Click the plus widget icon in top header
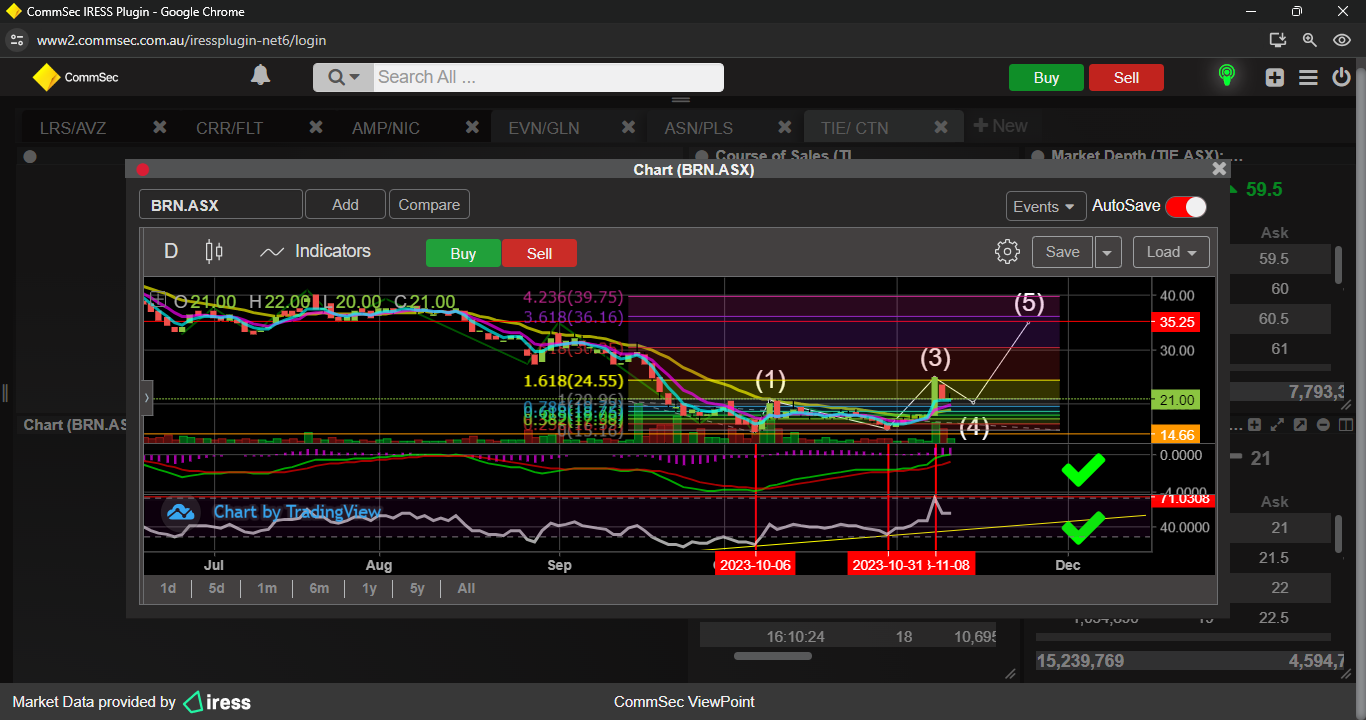1366x720 pixels. pyautogui.click(x=1274, y=78)
